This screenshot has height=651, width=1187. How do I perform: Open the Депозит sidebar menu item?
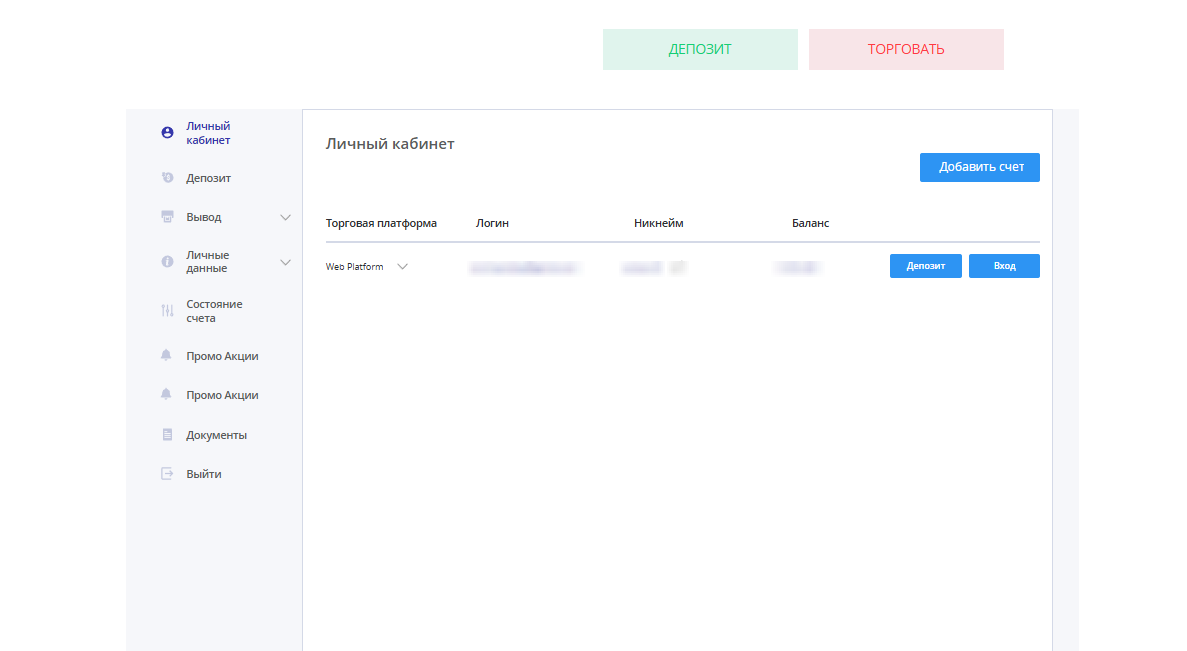pyautogui.click(x=207, y=178)
